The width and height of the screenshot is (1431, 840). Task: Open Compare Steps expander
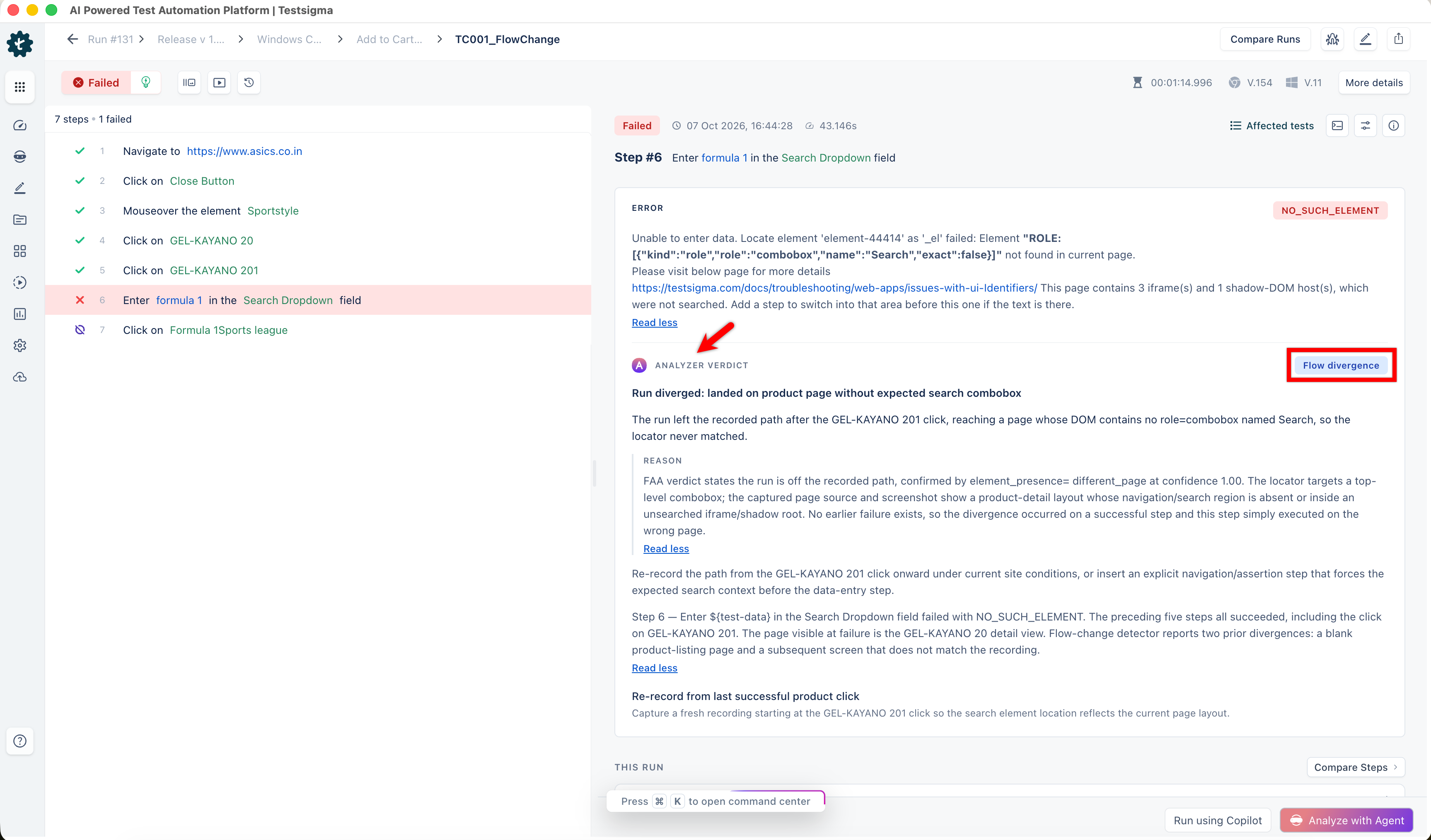(x=1356, y=767)
